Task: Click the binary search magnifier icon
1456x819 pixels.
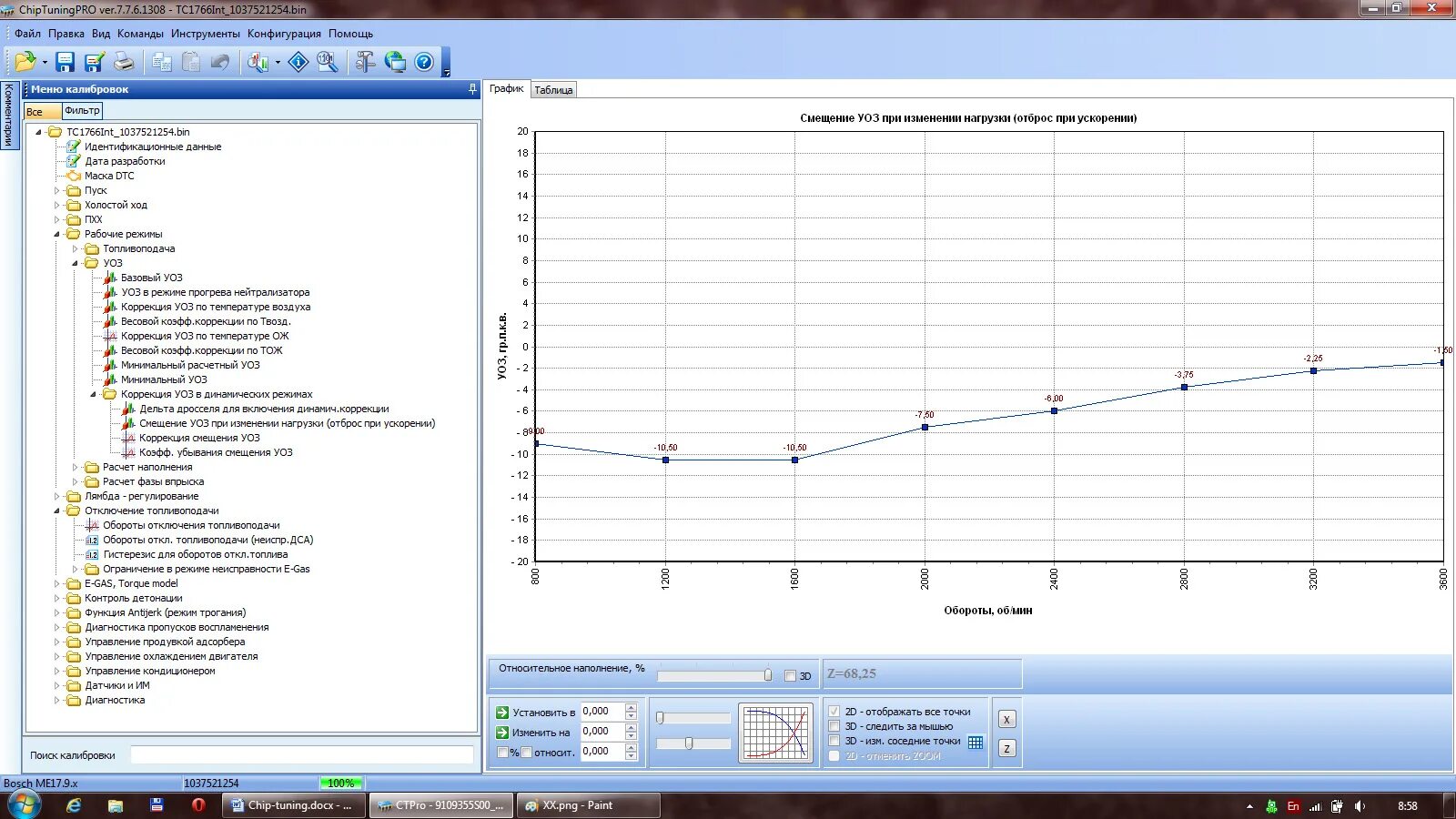Action: (x=328, y=62)
